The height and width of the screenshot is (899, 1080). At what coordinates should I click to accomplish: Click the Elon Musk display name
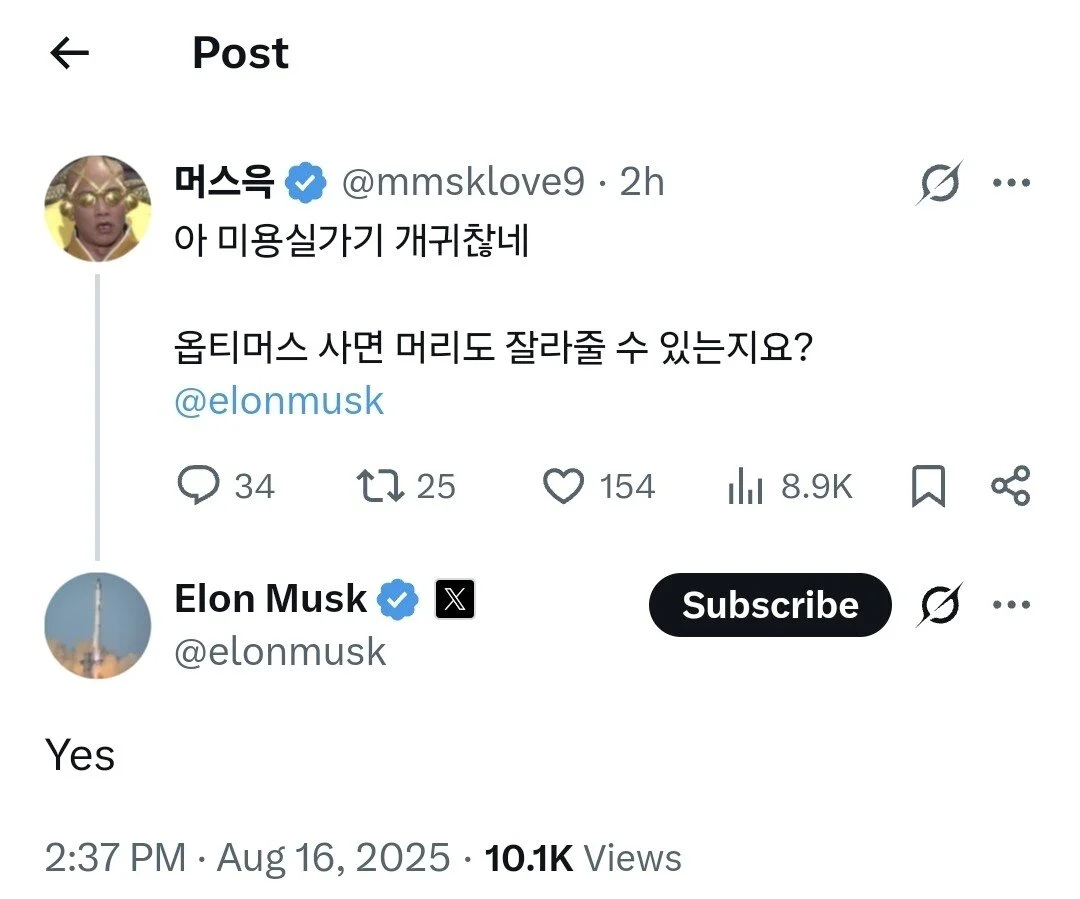[270, 599]
